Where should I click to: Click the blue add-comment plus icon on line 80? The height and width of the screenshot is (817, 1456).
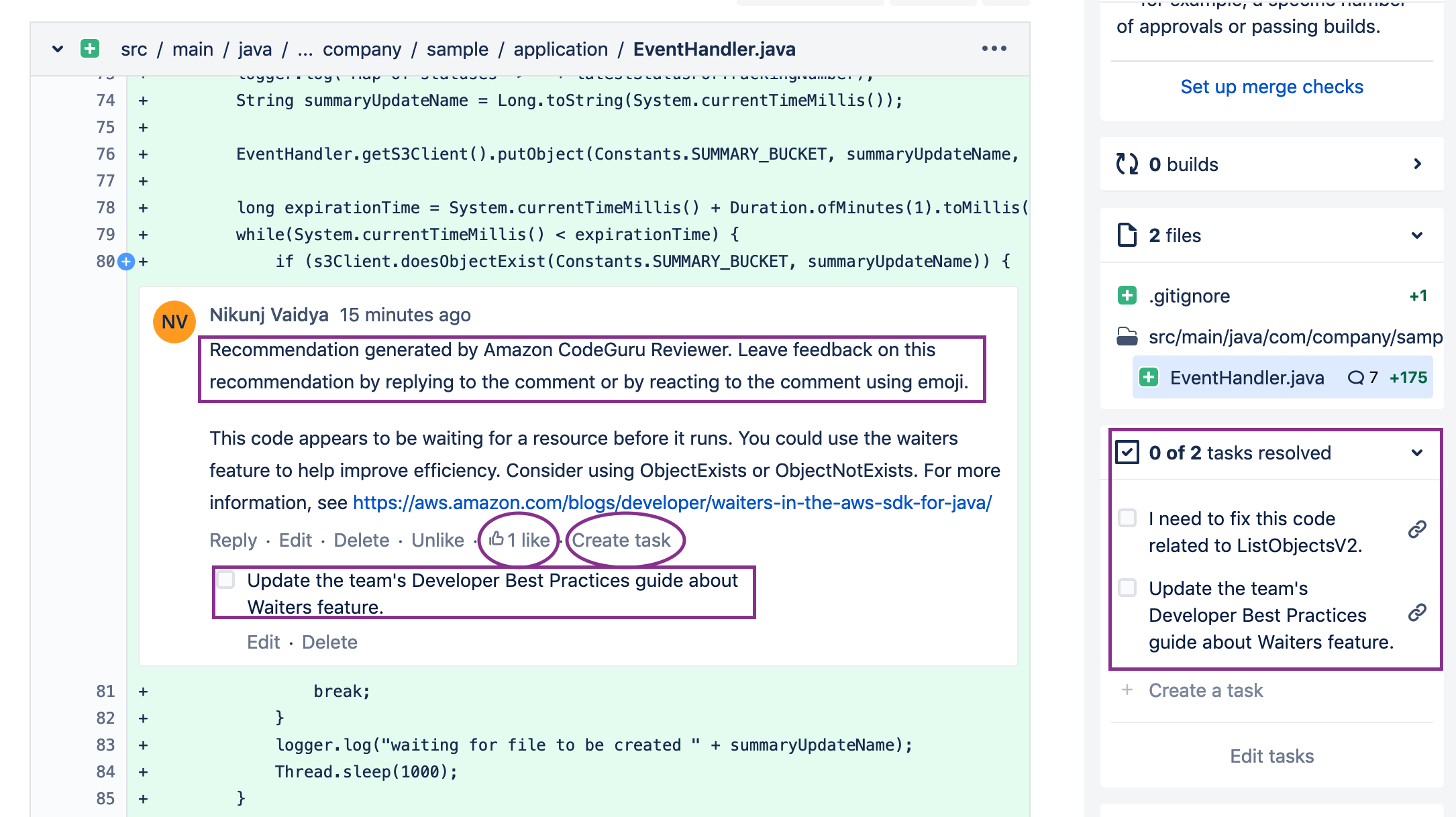[126, 262]
